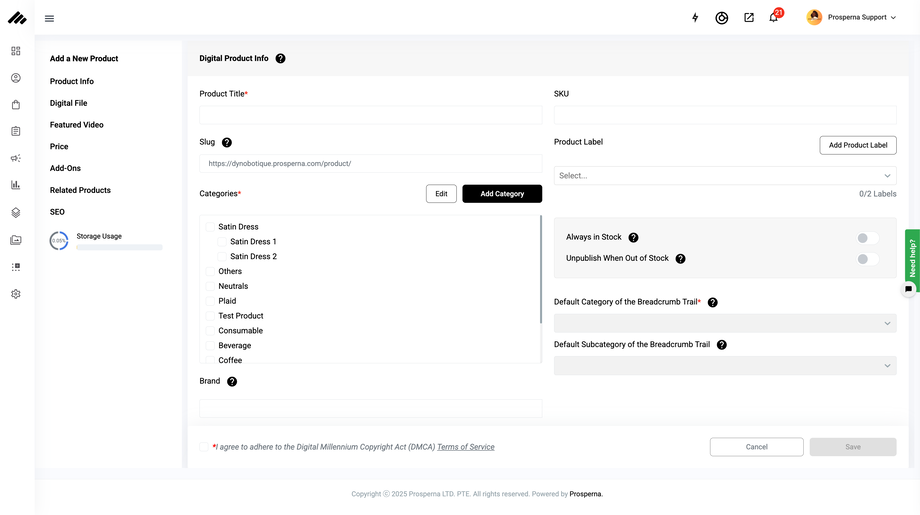Go to the Digital File section

pyautogui.click(x=68, y=103)
